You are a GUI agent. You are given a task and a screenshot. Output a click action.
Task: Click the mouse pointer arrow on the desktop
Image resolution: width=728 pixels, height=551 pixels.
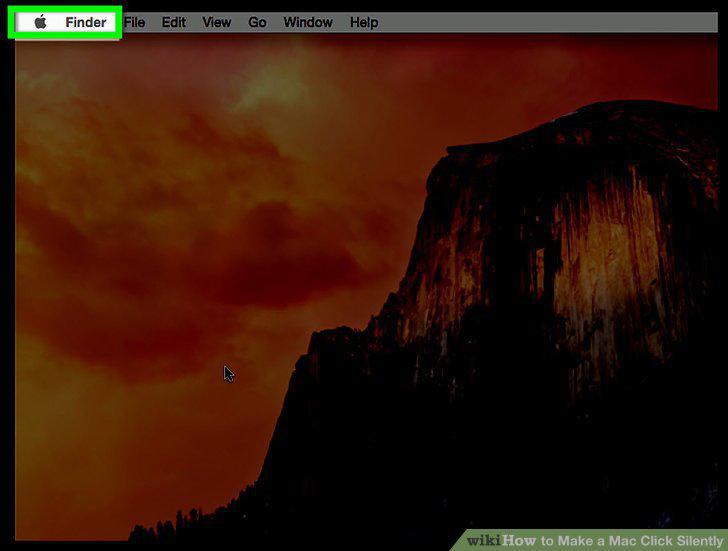click(229, 374)
